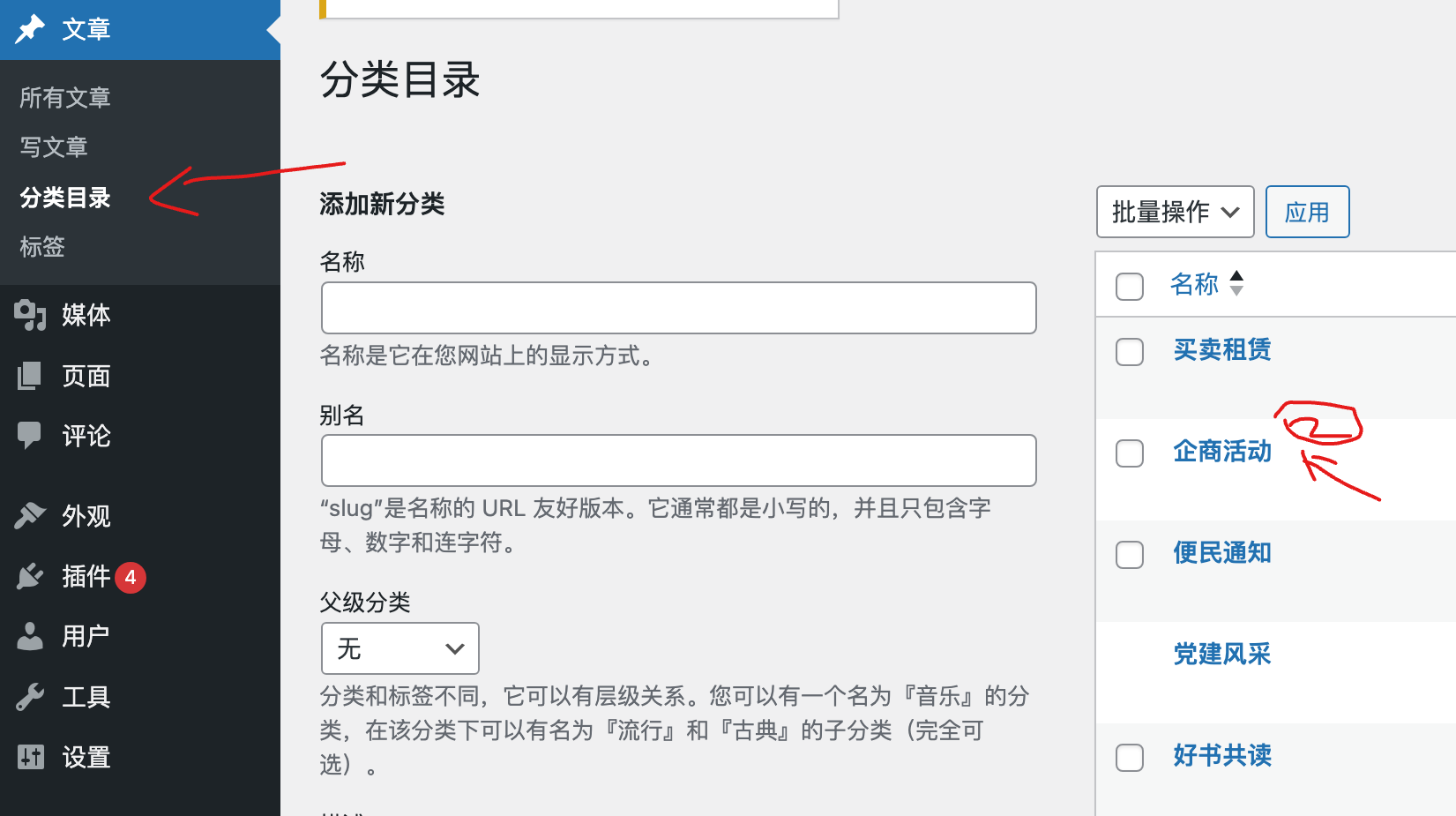Tick the checkbox for 买卖租赁
1456x816 pixels.
click(1130, 352)
